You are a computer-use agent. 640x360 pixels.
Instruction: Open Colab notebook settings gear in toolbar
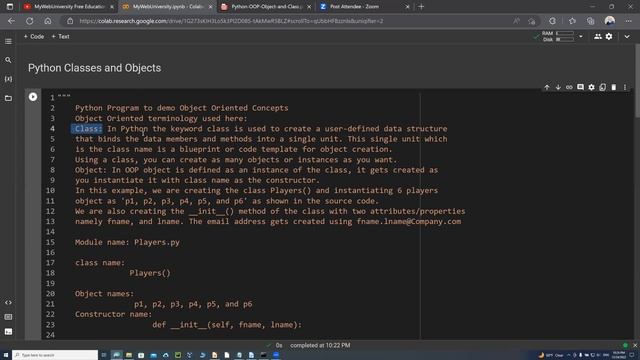pyautogui.click(x=609, y=36)
